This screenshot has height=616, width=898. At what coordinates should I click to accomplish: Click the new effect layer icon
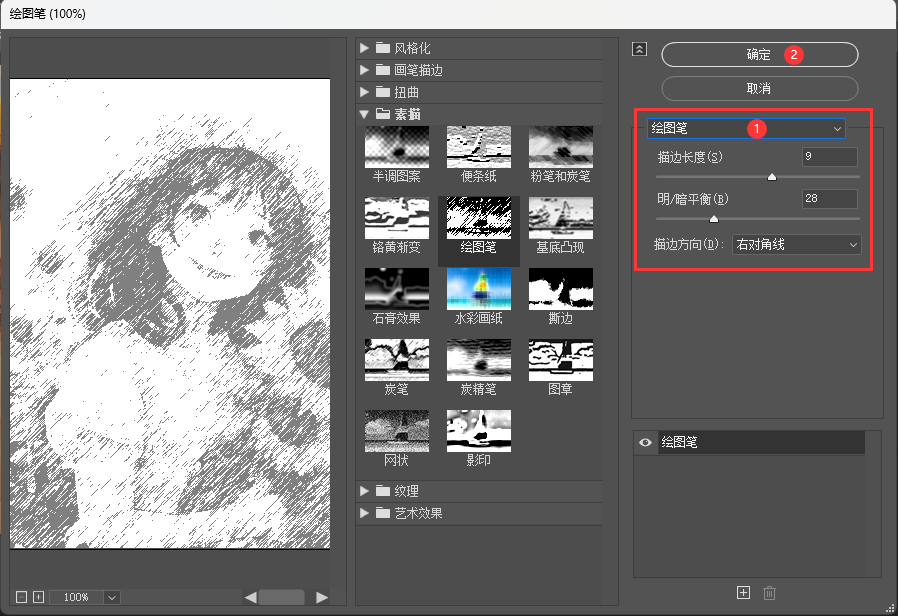click(x=743, y=592)
